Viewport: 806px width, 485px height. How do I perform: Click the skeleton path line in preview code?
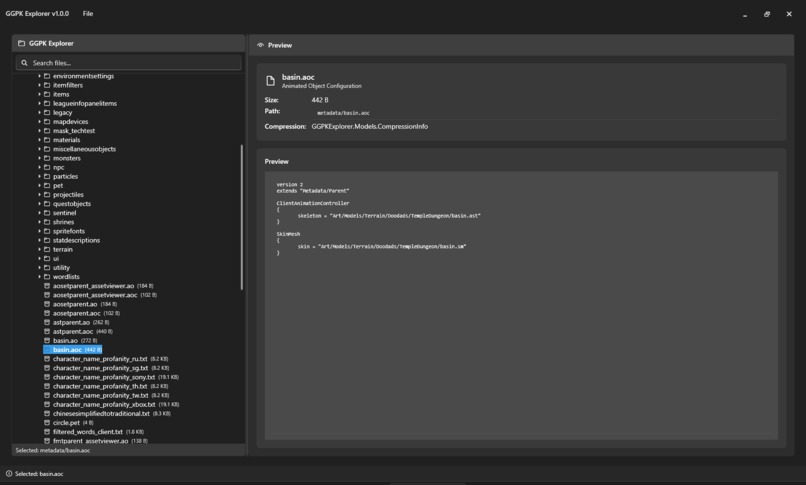point(389,216)
